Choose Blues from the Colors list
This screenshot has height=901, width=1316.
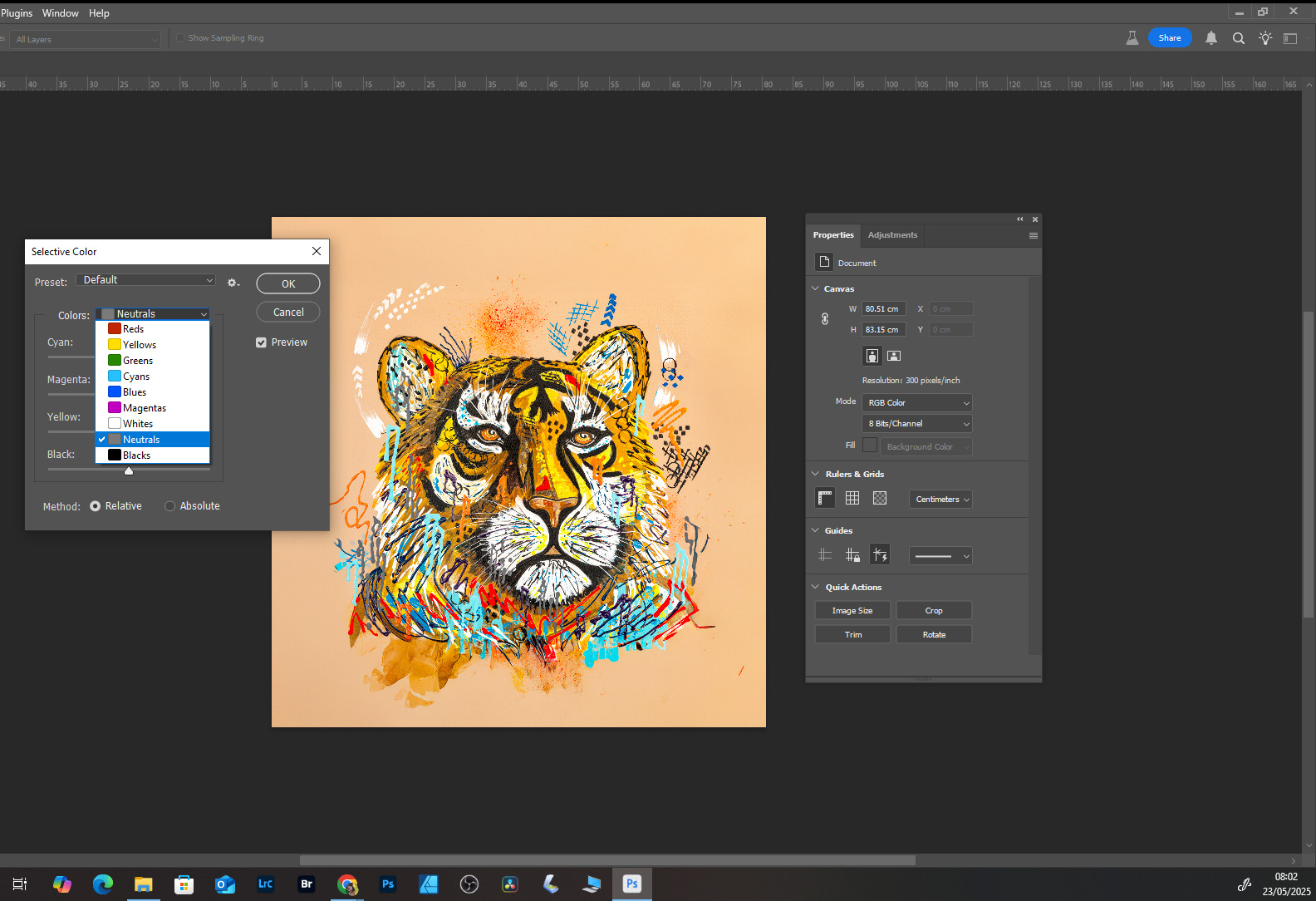click(153, 392)
